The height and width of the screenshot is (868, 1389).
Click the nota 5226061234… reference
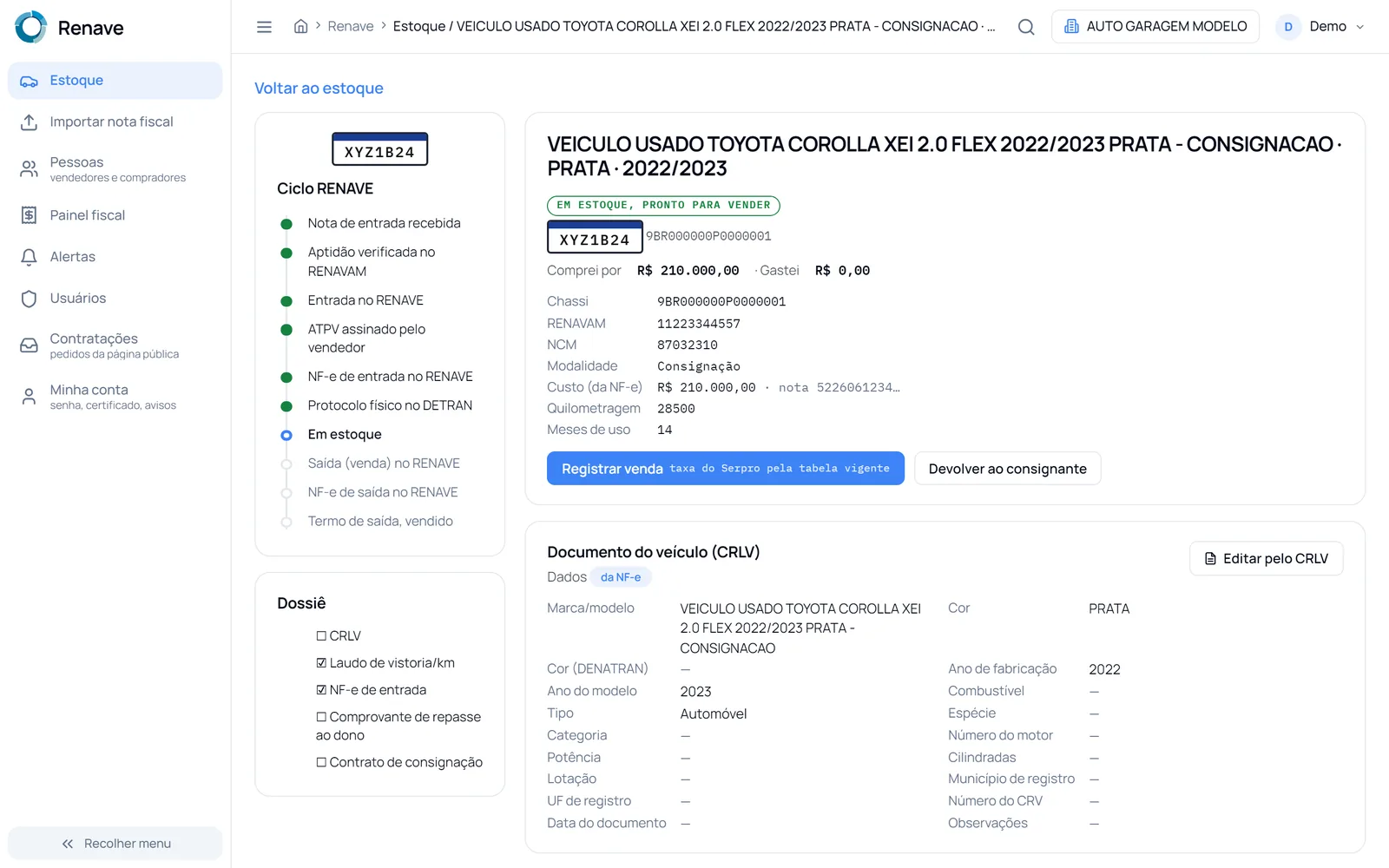pyautogui.click(x=839, y=388)
